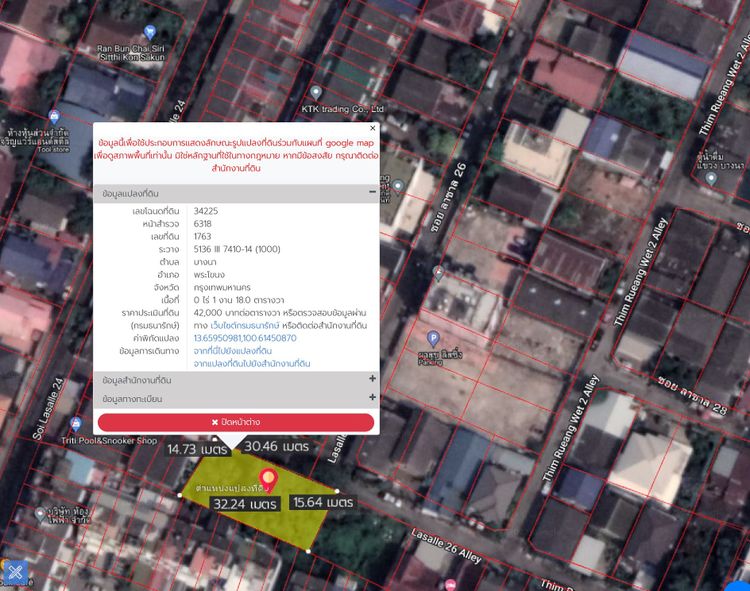Click the water station marker near Thim Rueang Wet 2

[x=711, y=178]
